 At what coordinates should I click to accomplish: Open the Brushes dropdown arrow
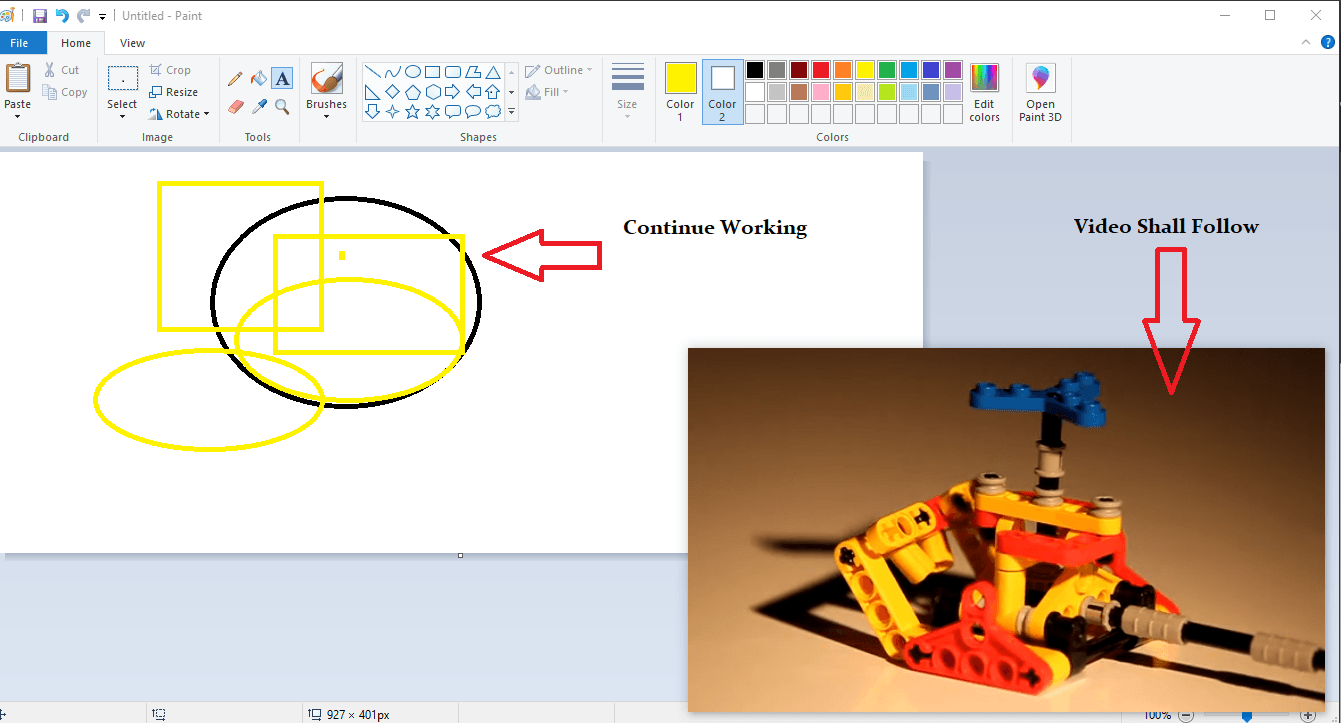326,117
